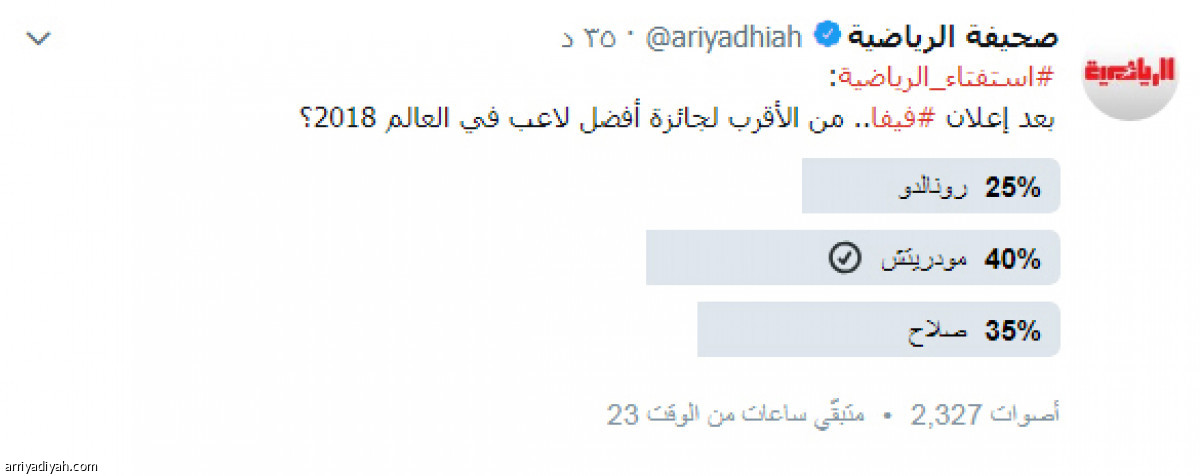This screenshot has width=1200, height=476.
Task: Click the arriyadiyah.com watermark
Action: point(50,466)
